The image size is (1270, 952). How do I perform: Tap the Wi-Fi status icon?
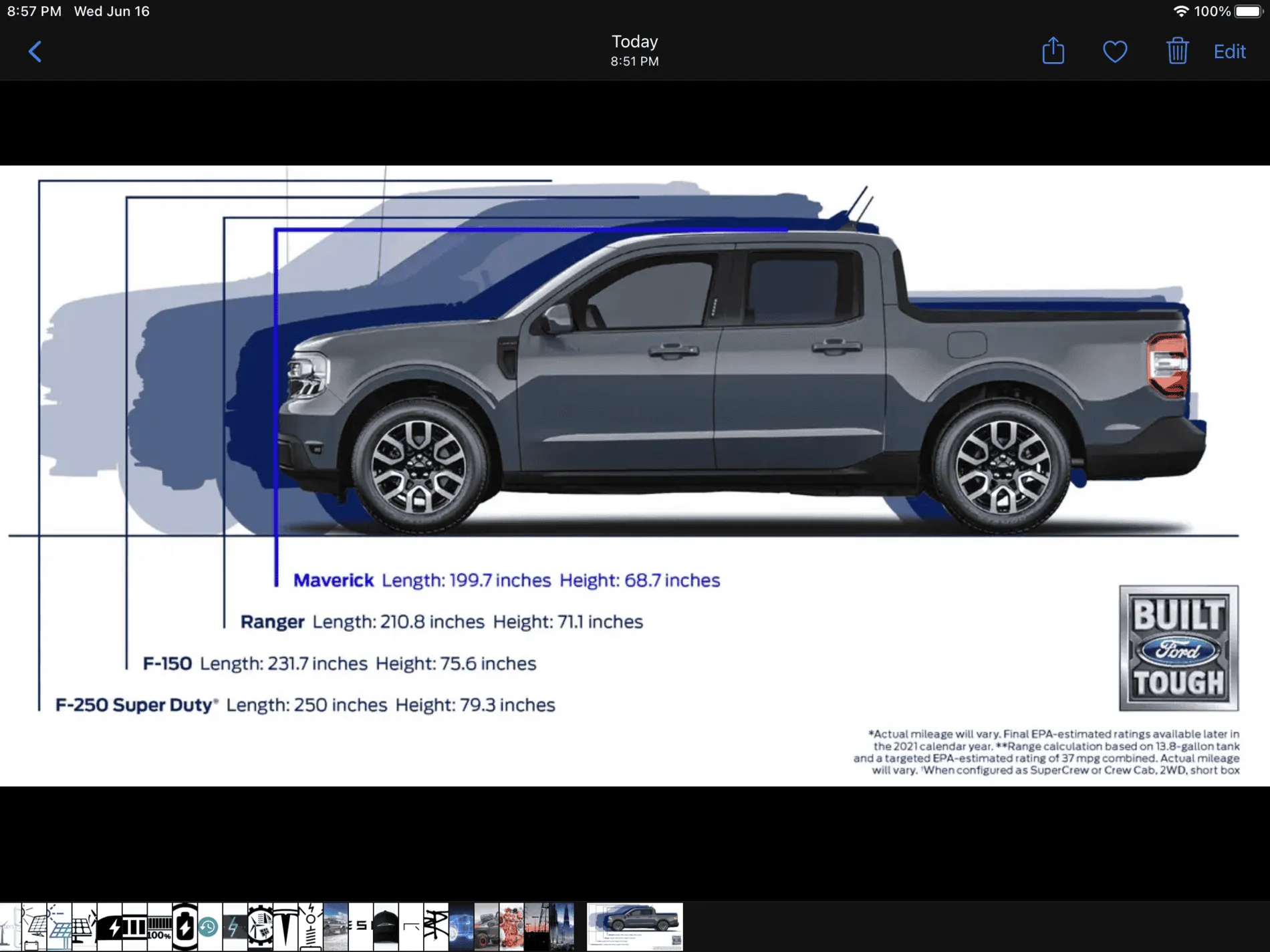1181,11
